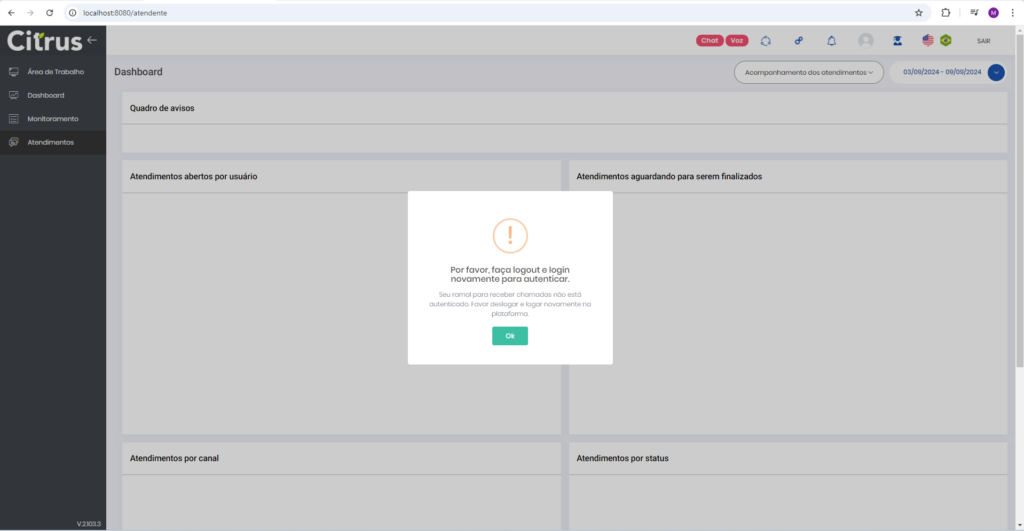The height and width of the screenshot is (531, 1024).
Task: Click the graduate training icon
Action: (897, 41)
